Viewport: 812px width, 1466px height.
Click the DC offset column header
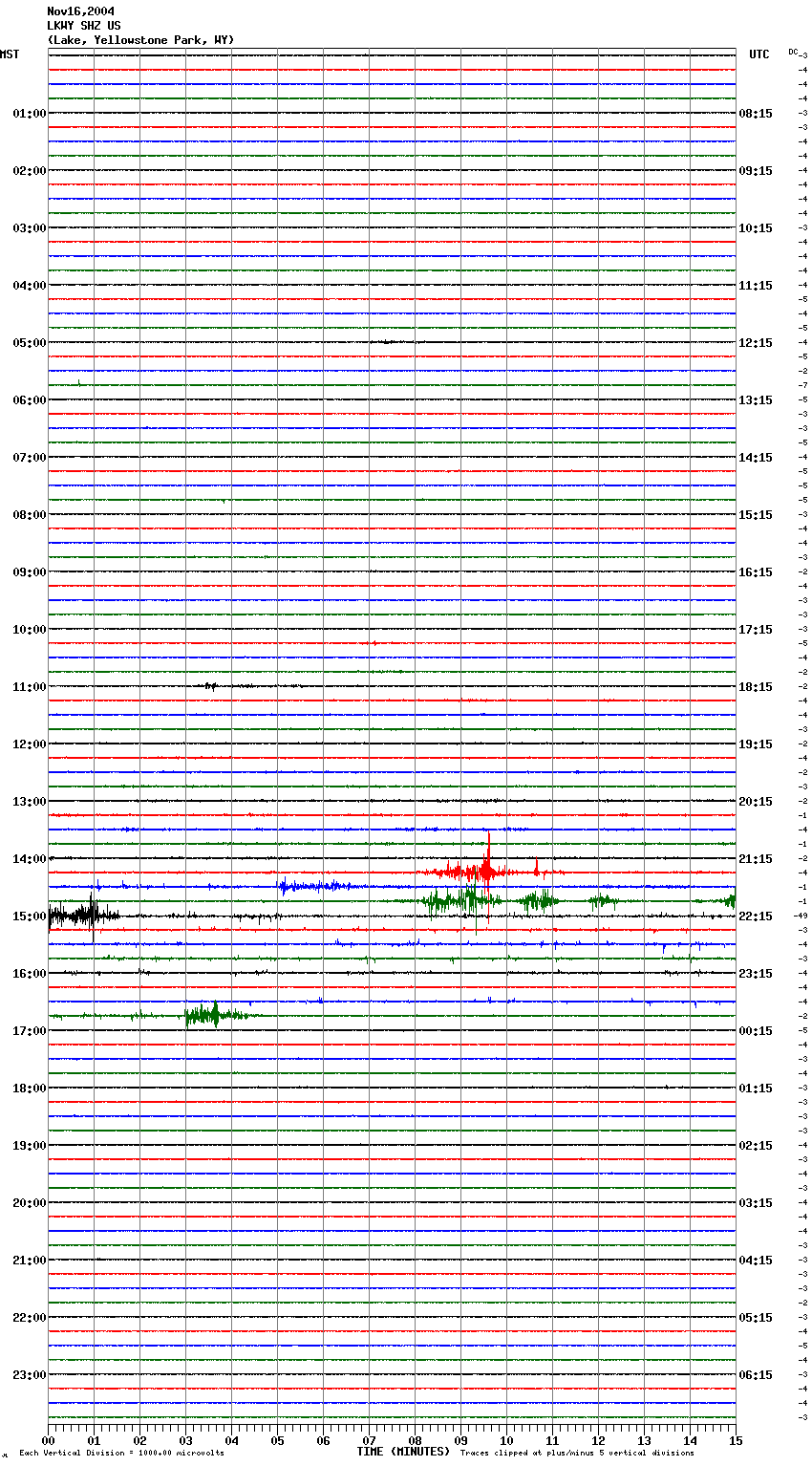click(793, 52)
